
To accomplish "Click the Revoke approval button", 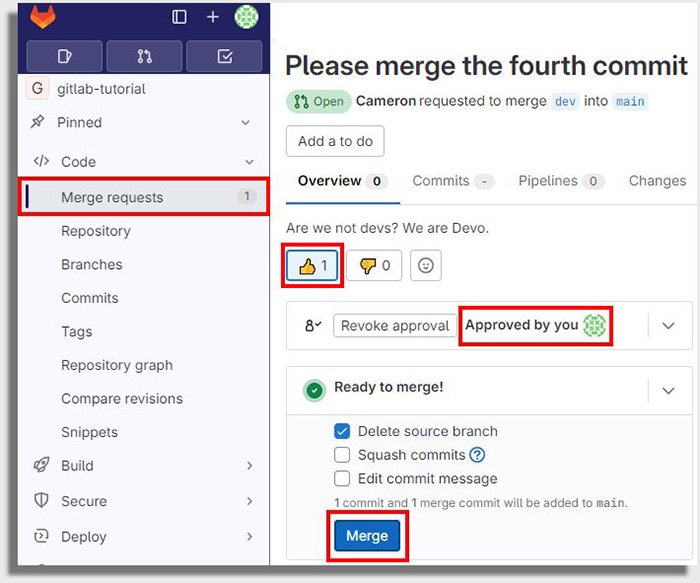I will (395, 326).
